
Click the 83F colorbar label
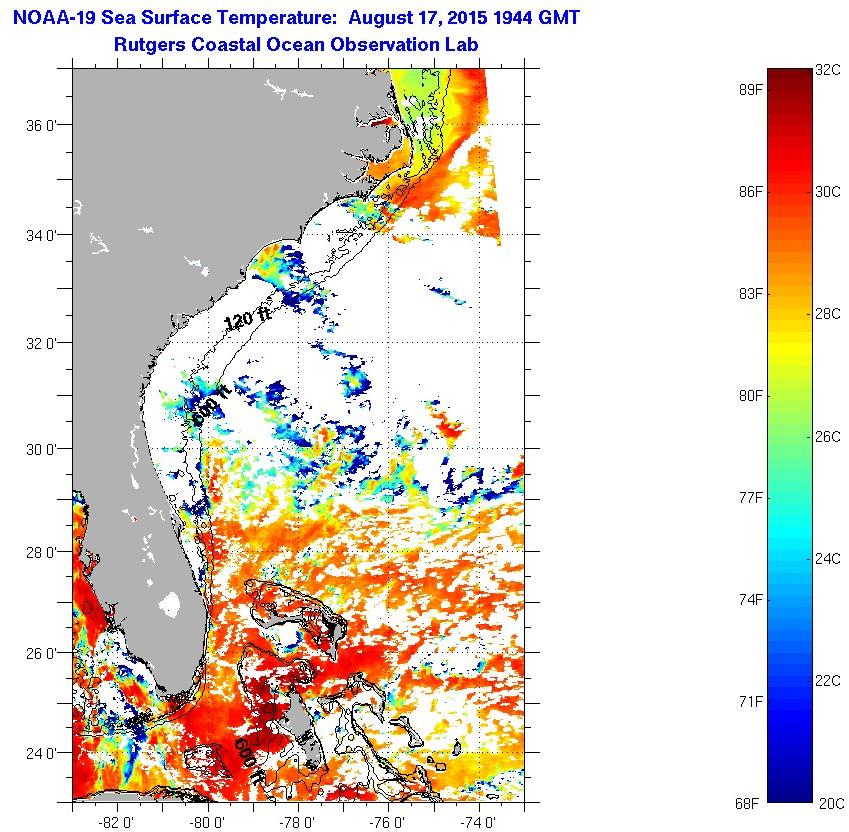[751, 293]
